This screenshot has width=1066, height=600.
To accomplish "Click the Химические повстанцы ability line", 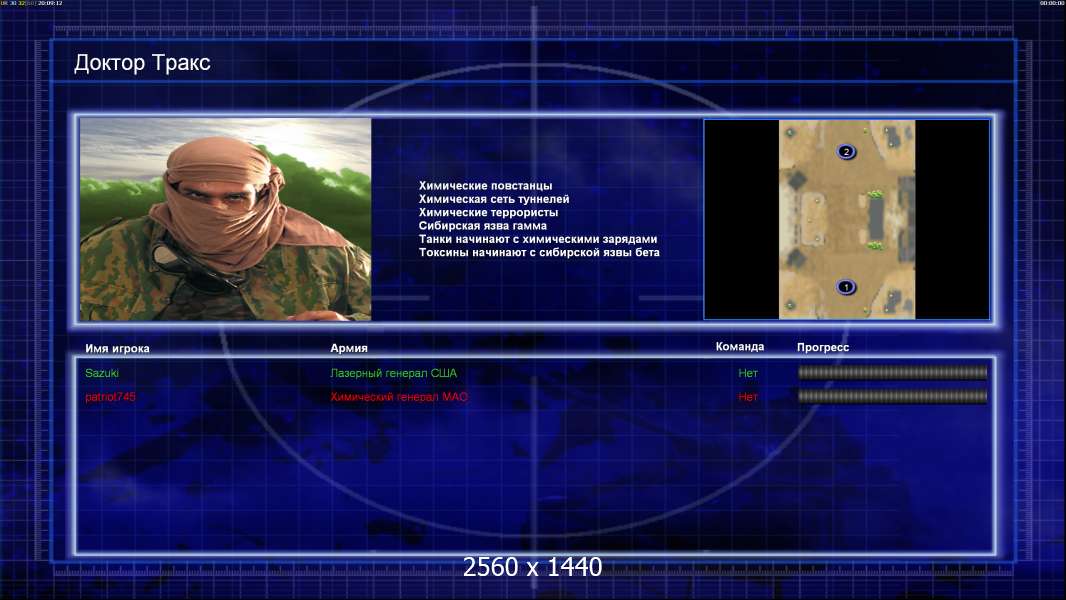I will coord(485,186).
